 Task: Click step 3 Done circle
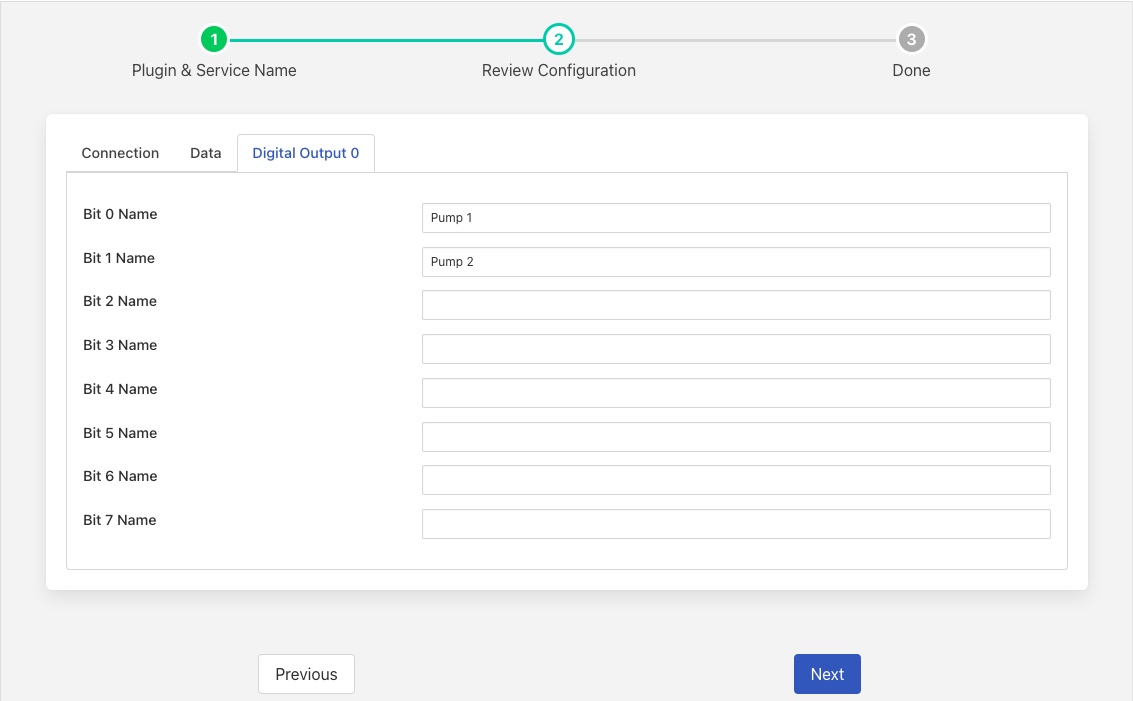pyautogui.click(x=911, y=40)
